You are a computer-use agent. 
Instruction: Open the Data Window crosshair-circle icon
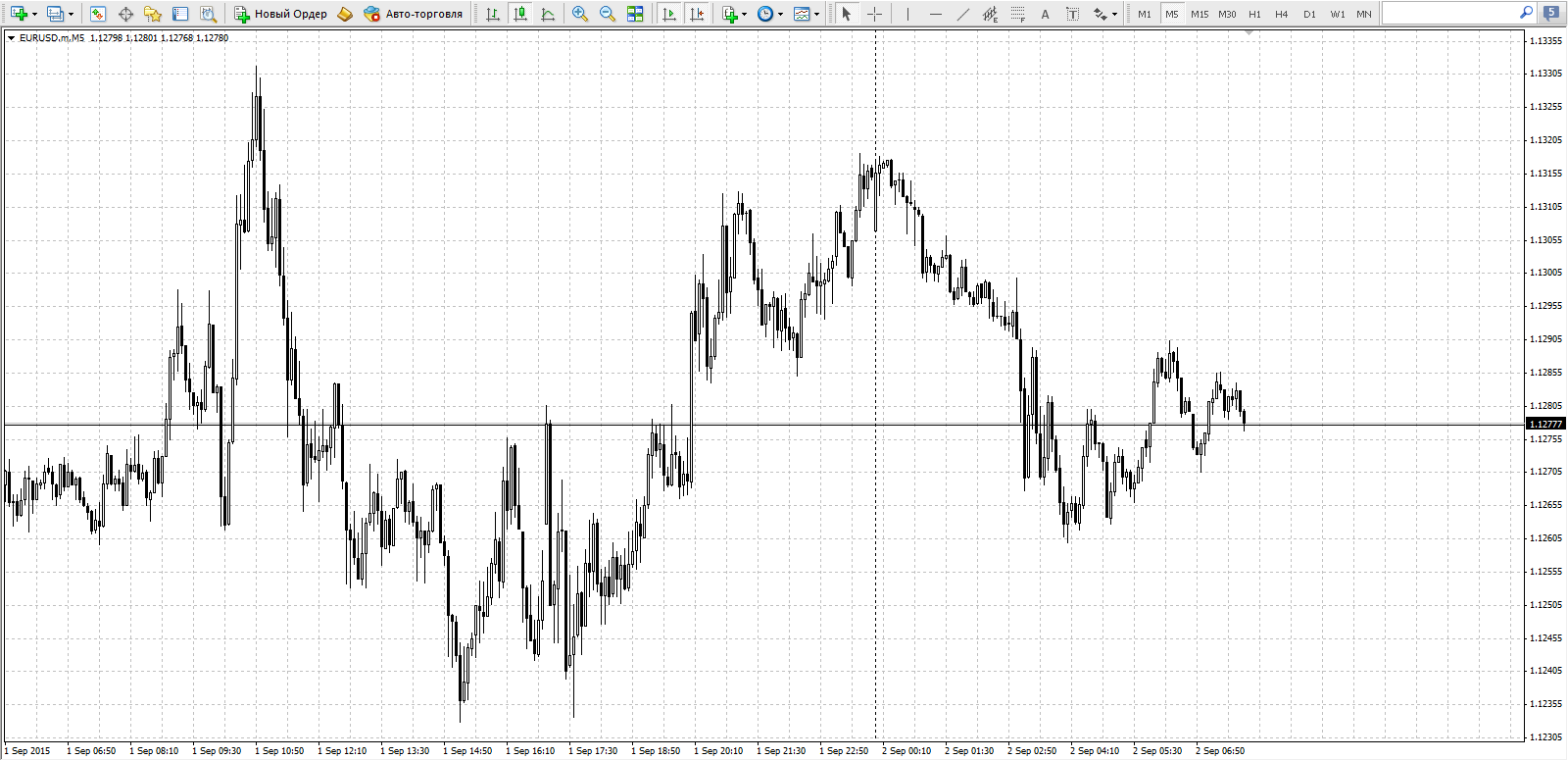click(x=125, y=14)
